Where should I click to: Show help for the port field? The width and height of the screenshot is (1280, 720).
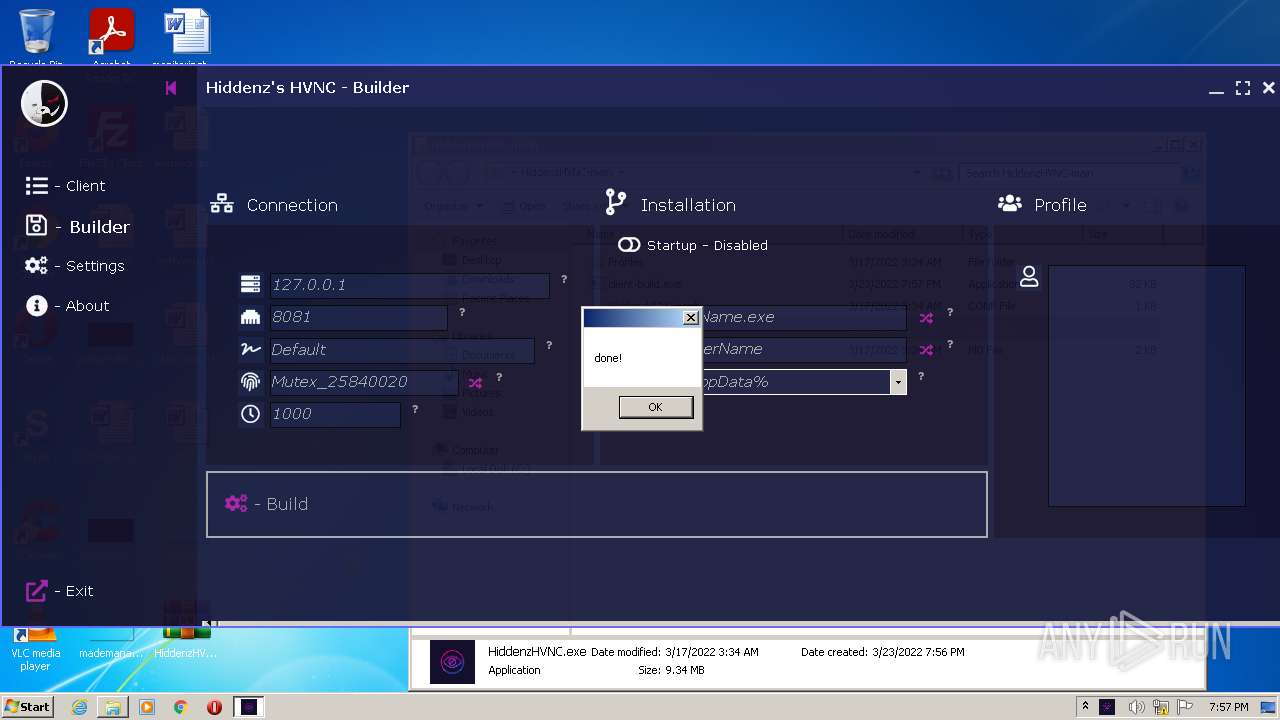click(x=462, y=313)
